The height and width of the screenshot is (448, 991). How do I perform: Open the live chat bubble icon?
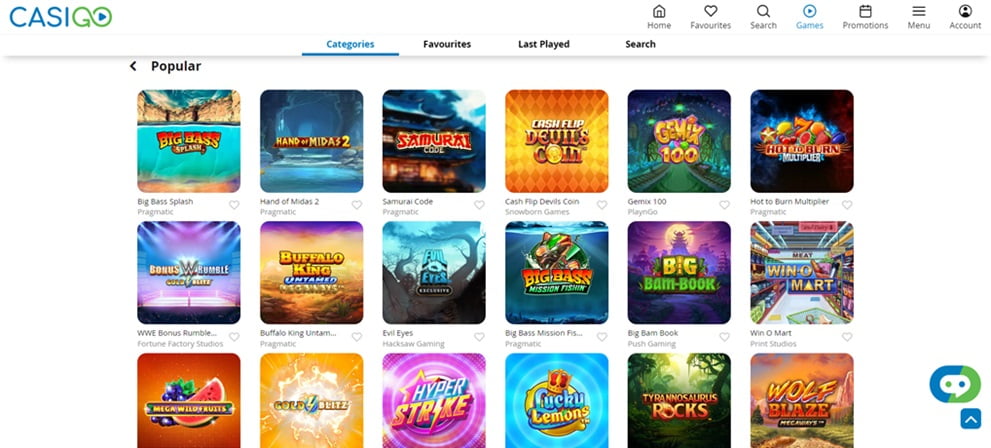pyautogui.click(x=955, y=384)
